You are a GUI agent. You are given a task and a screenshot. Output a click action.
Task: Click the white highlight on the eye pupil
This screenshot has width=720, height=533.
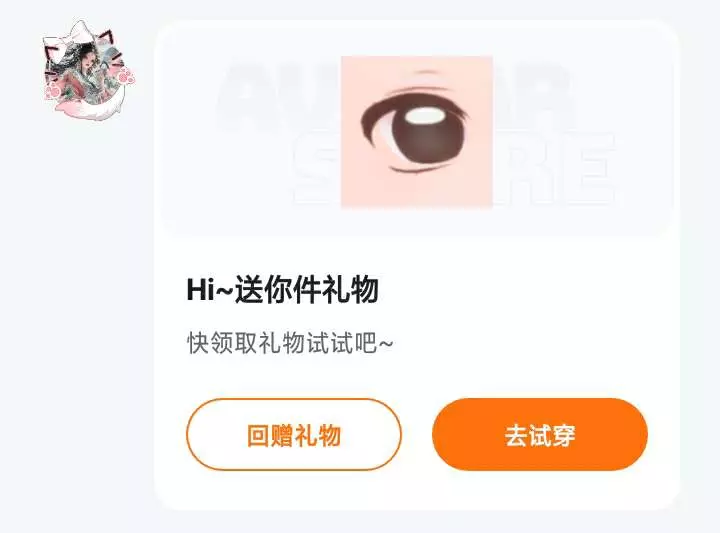[x=426, y=115]
